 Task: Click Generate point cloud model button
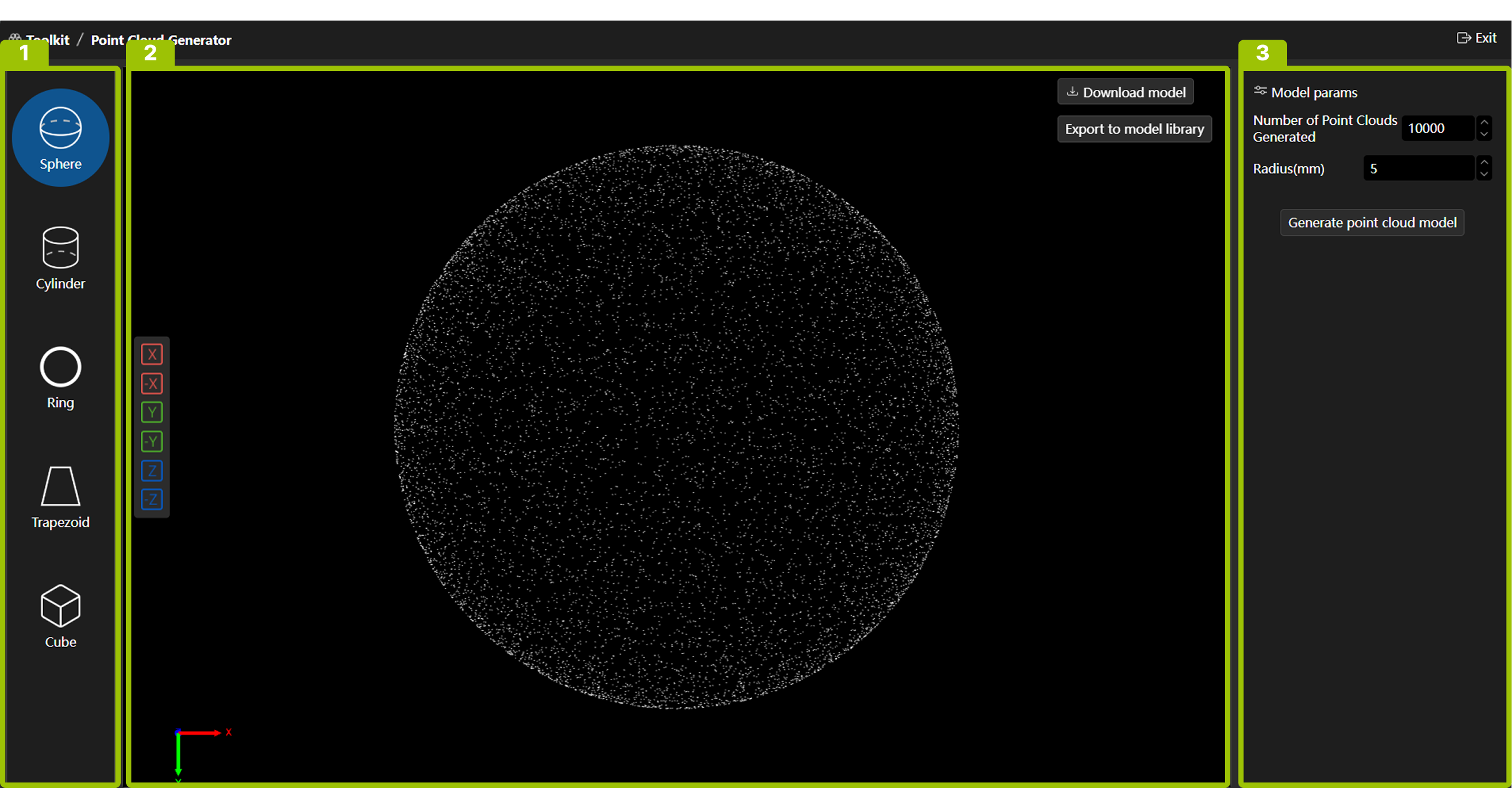(1372, 222)
